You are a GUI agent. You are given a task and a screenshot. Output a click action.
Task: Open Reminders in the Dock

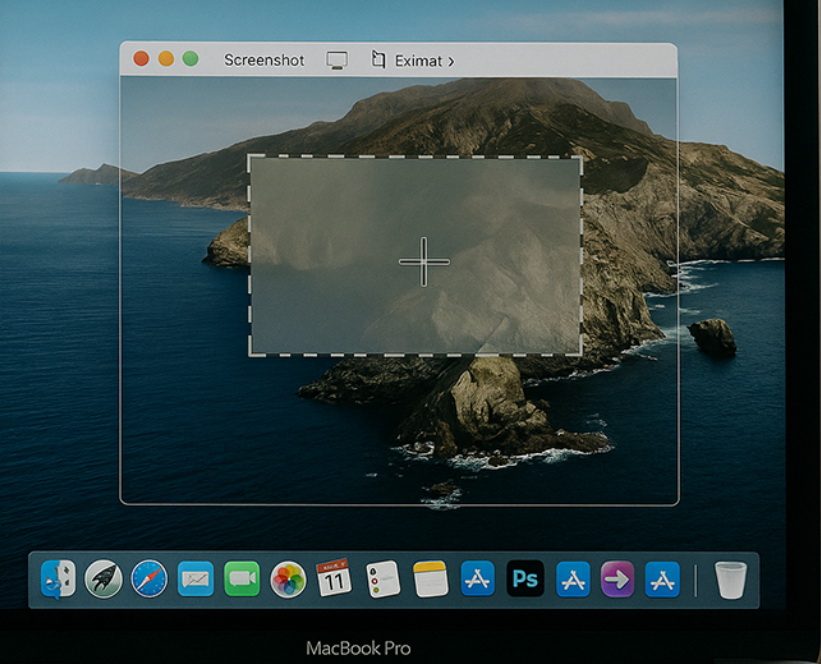click(x=382, y=579)
